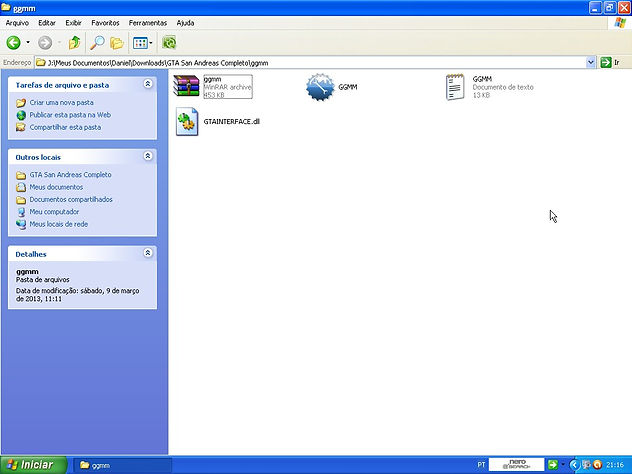Click the Nero Search taskbar box

click(x=516, y=465)
